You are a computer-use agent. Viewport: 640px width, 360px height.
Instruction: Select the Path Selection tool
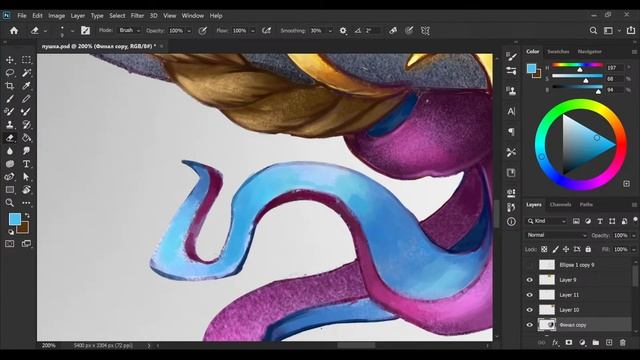click(26, 177)
